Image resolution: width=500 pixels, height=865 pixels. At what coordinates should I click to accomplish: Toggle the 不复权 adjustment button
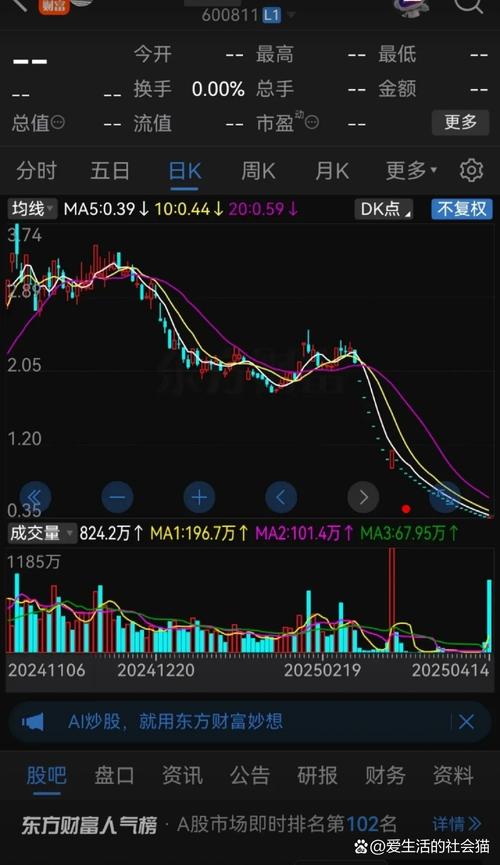461,209
